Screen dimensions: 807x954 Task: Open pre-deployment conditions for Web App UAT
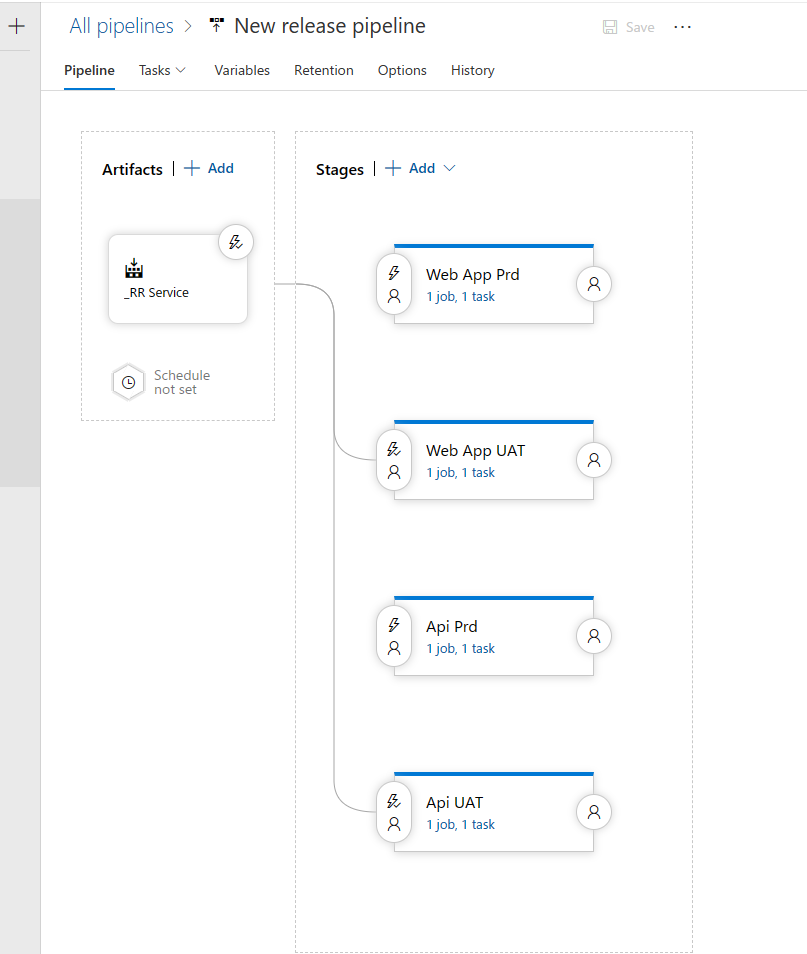coord(394,459)
